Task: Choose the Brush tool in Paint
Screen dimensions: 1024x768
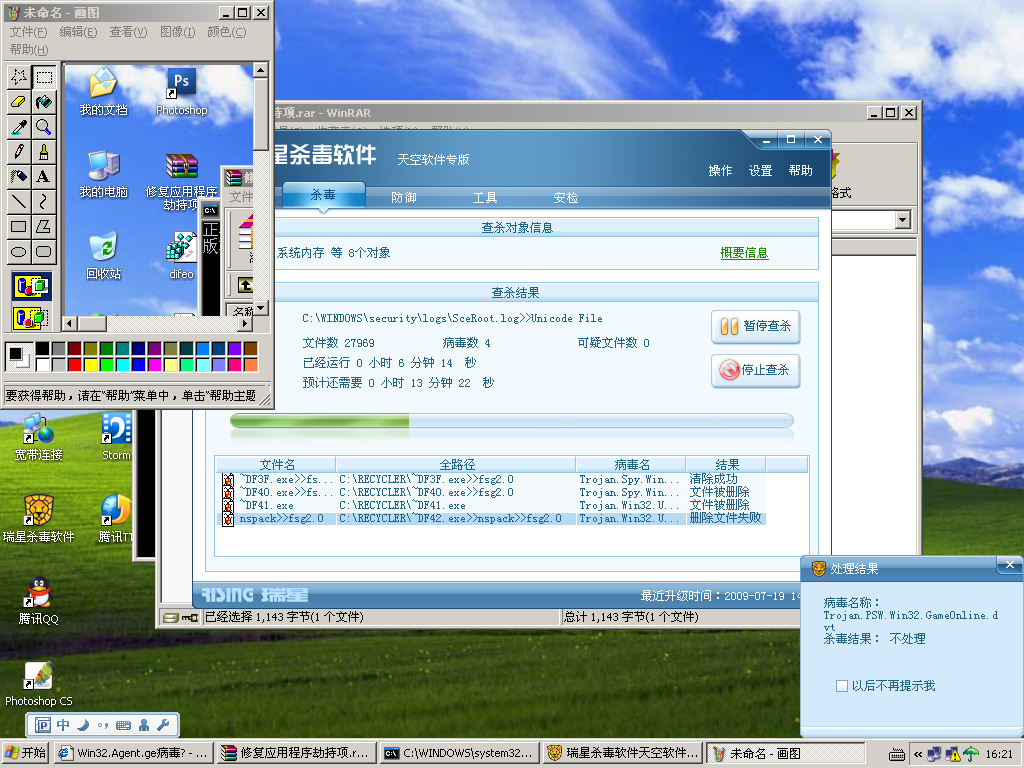Action: point(44,152)
